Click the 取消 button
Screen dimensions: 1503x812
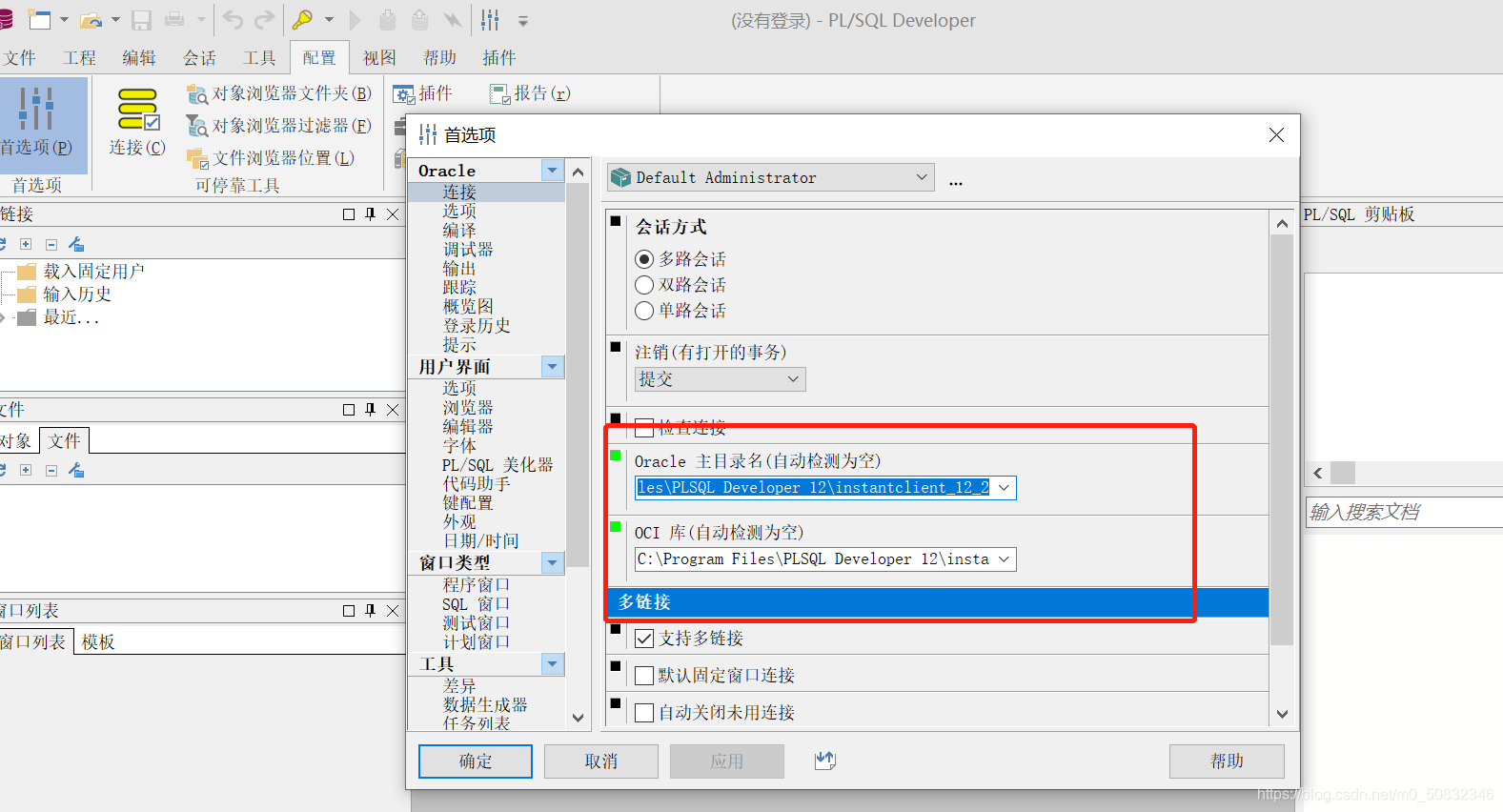(x=601, y=761)
